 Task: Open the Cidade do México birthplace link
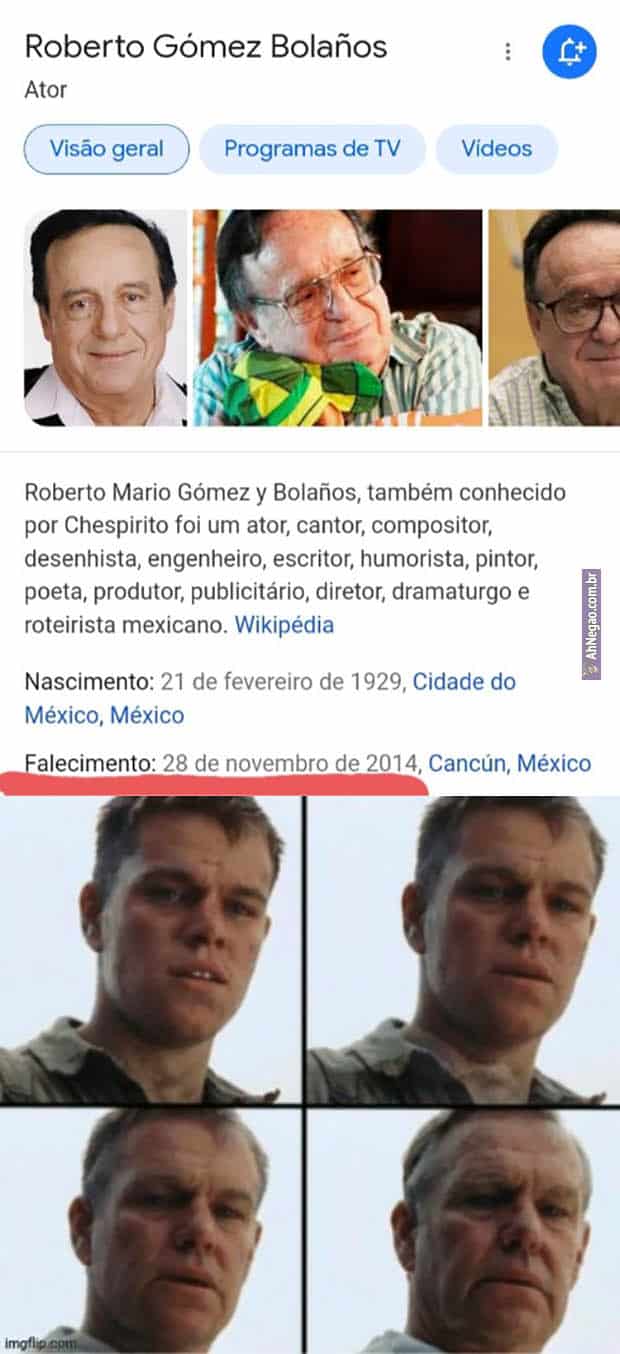[x=270, y=698]
